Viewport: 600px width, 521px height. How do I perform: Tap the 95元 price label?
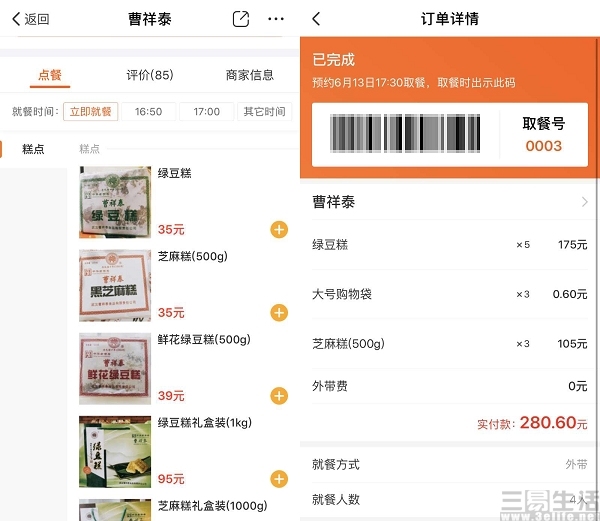click(171, 479)
